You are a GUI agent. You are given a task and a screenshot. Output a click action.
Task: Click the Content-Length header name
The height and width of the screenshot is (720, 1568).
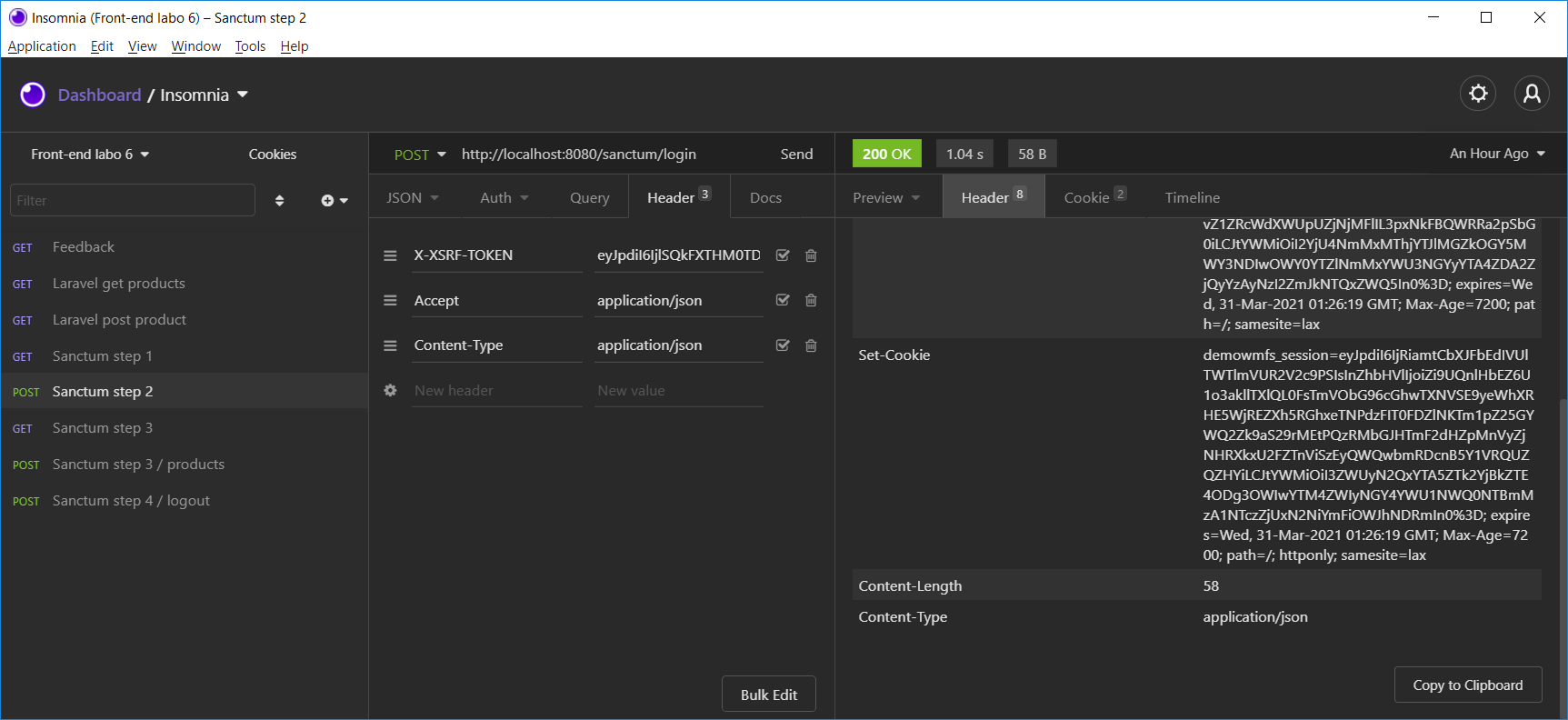[x=910, y=586]
